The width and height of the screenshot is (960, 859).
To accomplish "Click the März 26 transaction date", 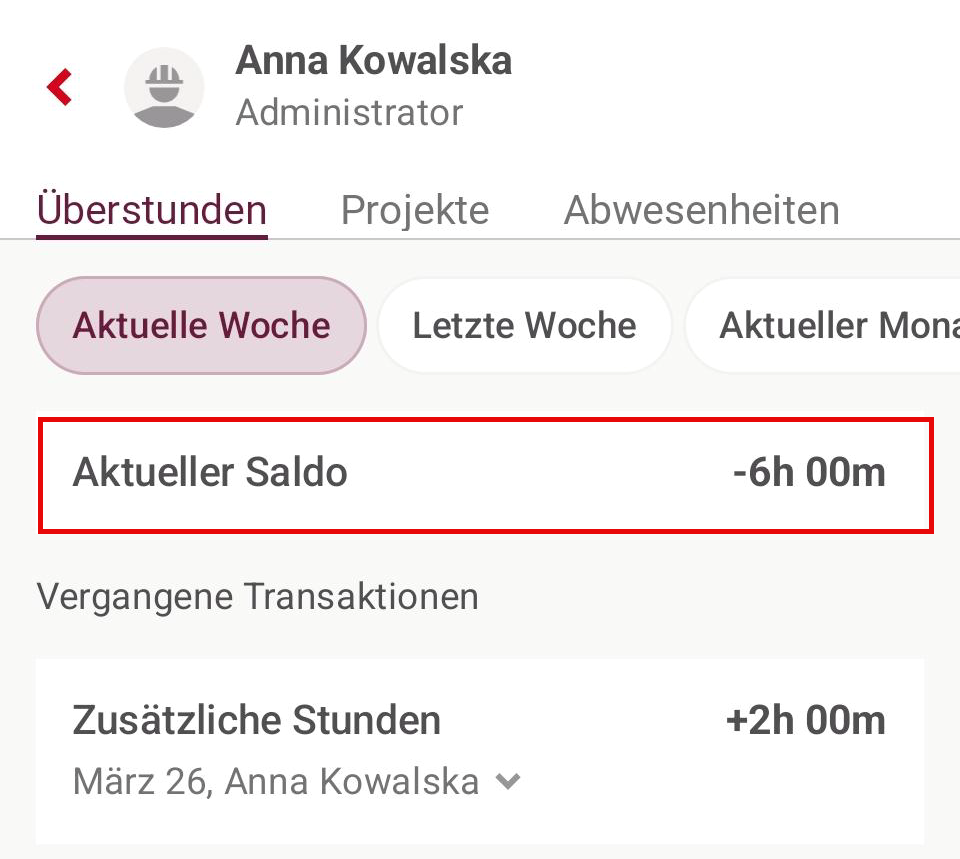I will point(140,782).
